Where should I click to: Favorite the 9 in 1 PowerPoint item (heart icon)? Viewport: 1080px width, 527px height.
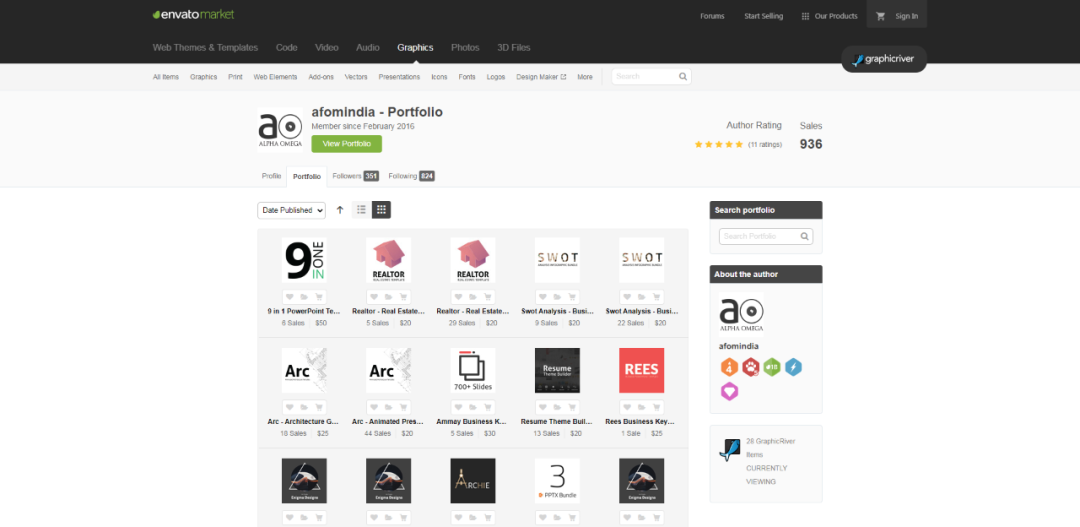pos(289,298)
